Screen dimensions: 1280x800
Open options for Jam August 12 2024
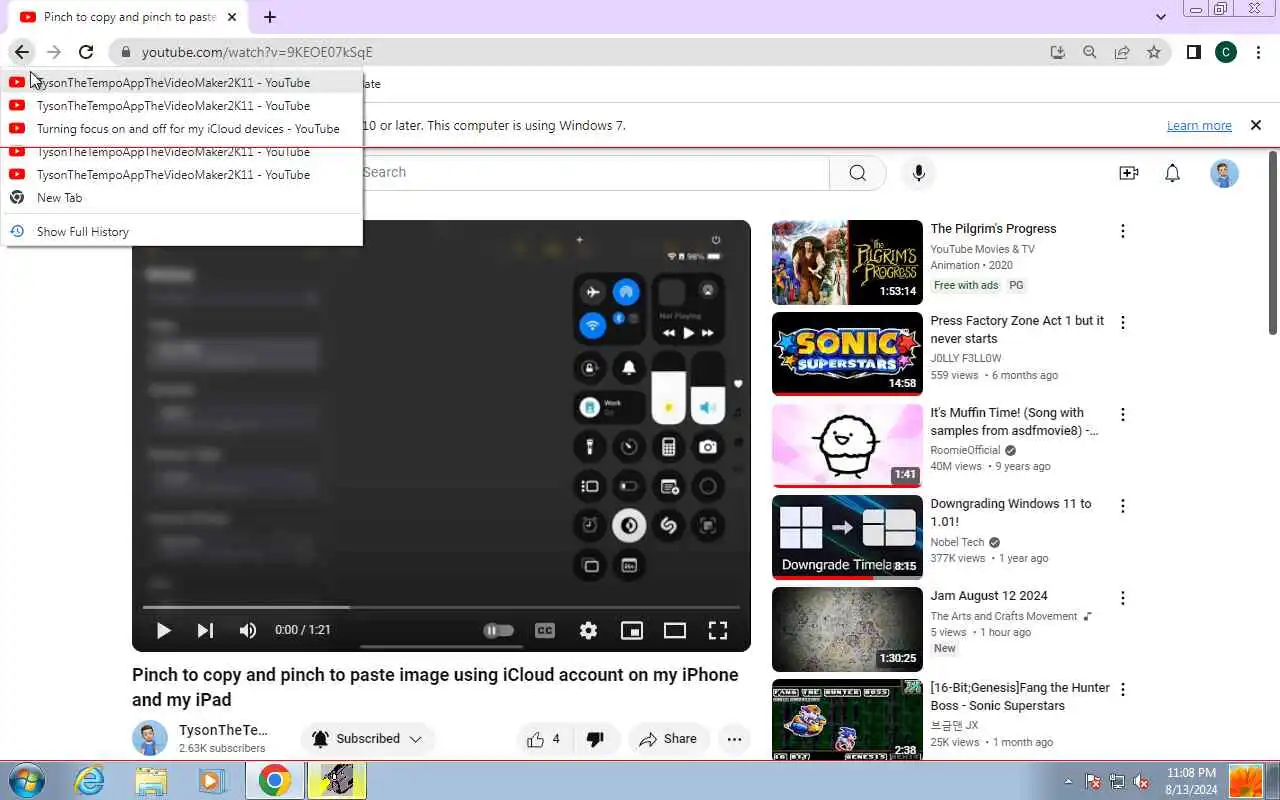pyautogui.click(x=1123, y=598)
